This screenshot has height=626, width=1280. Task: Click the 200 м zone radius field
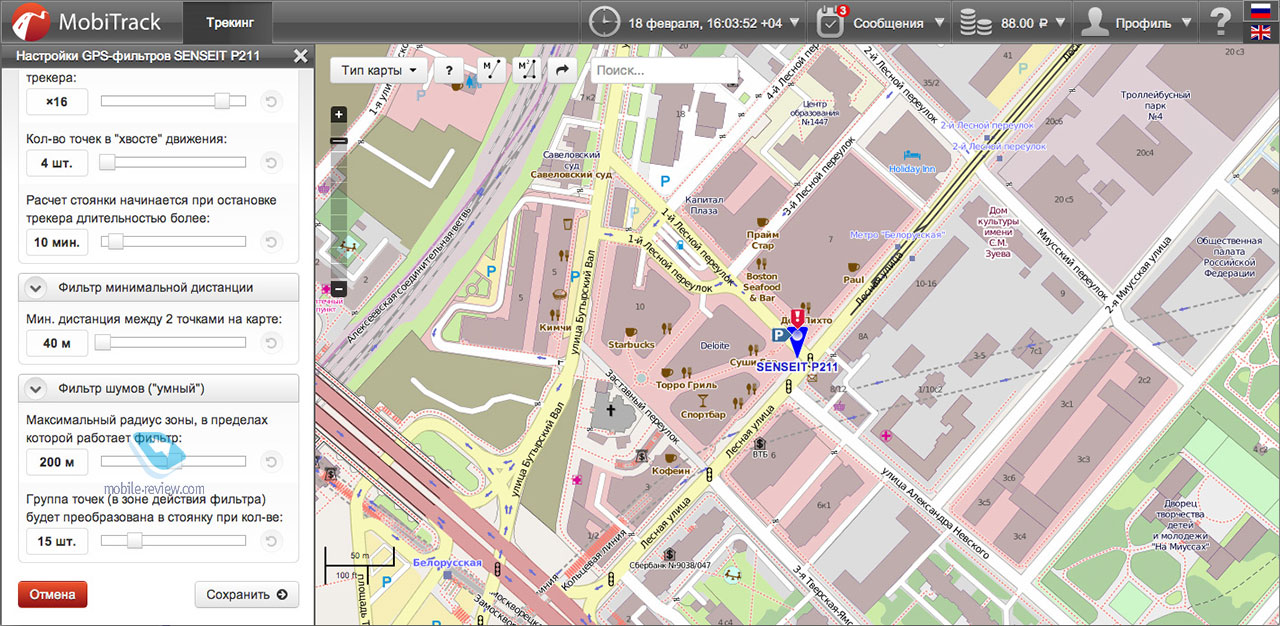point(57,462)
